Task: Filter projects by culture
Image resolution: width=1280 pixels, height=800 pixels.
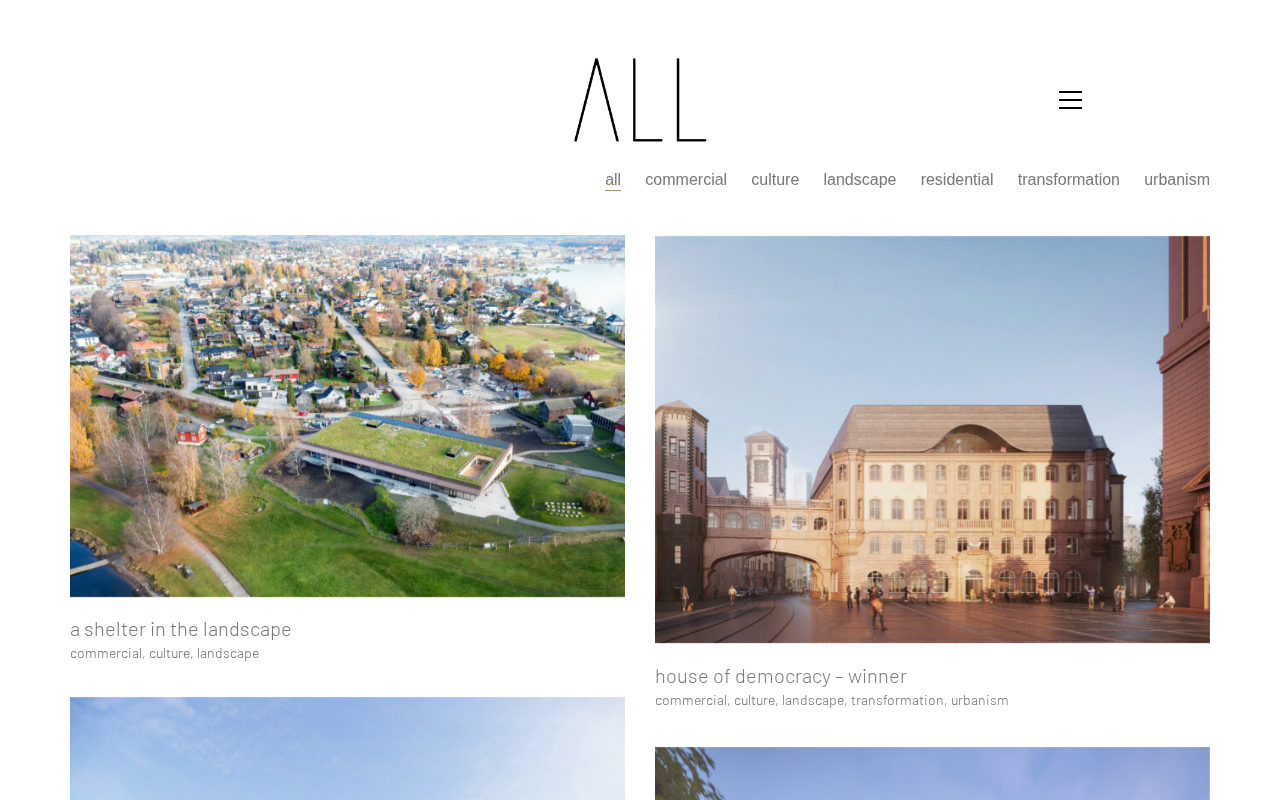Action: pyautogui.click(x=775, y=180)
